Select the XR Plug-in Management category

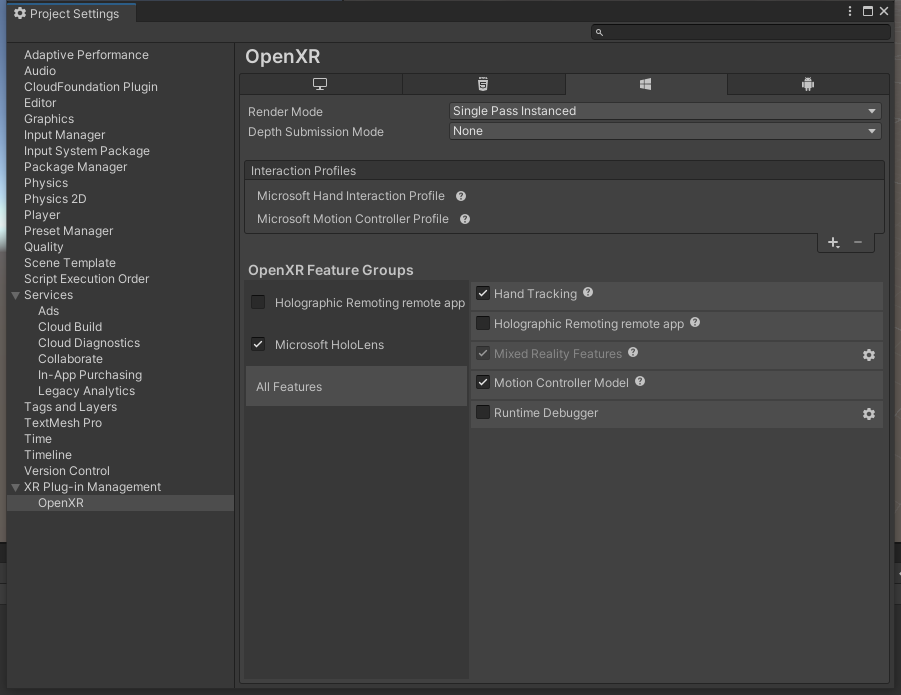click(93, 487)
